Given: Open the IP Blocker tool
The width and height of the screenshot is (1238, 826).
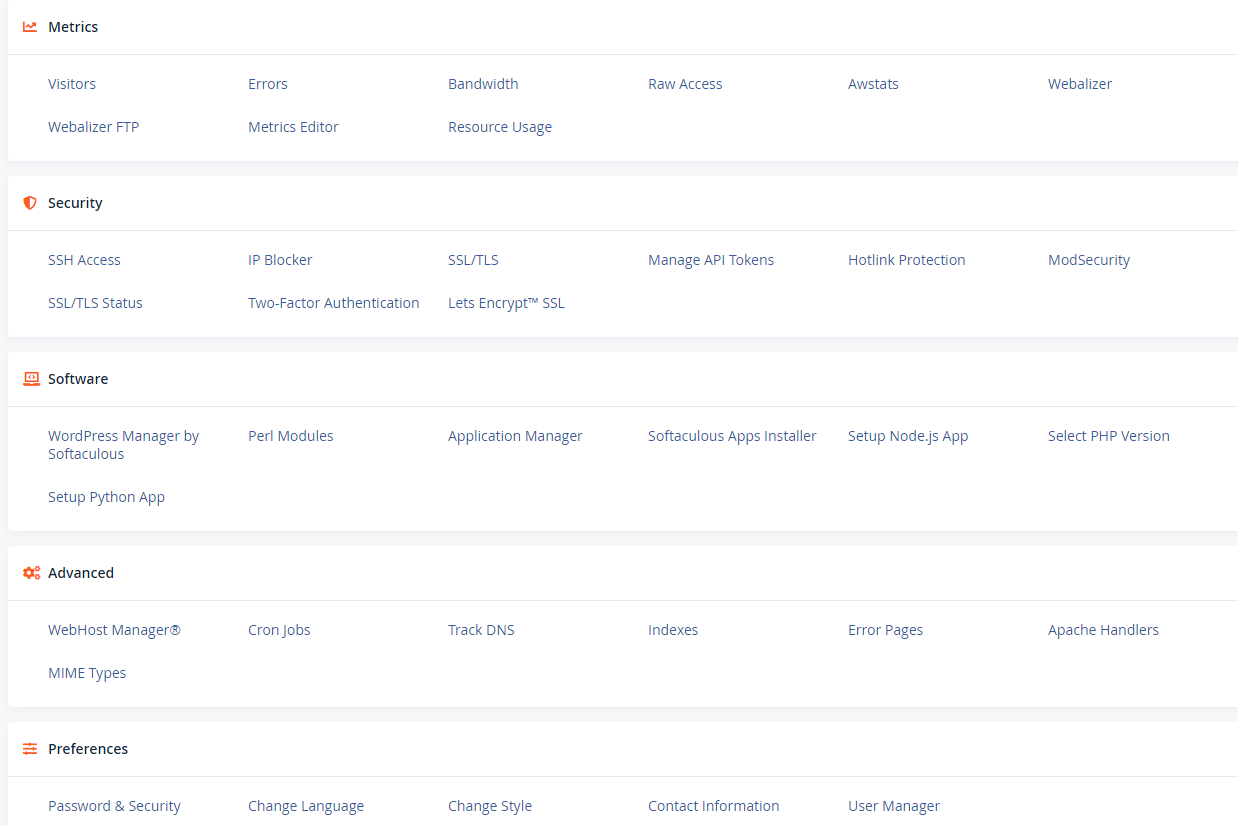Looking at the screenshot, I should 280,260.
